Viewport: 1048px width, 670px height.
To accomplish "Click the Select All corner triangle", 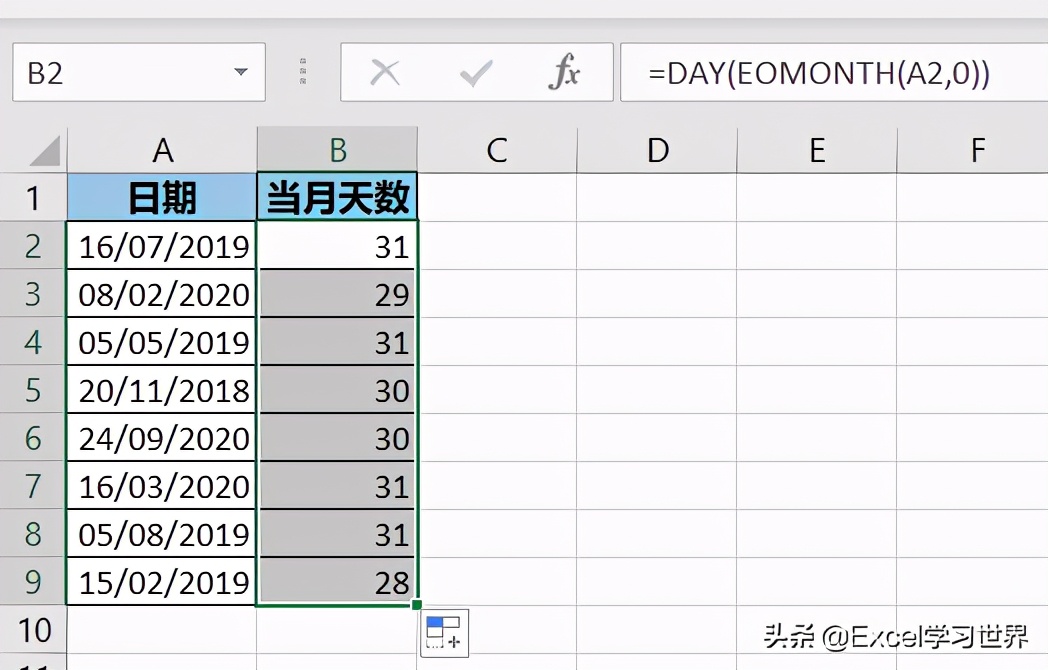I will [x=44, y=151].
